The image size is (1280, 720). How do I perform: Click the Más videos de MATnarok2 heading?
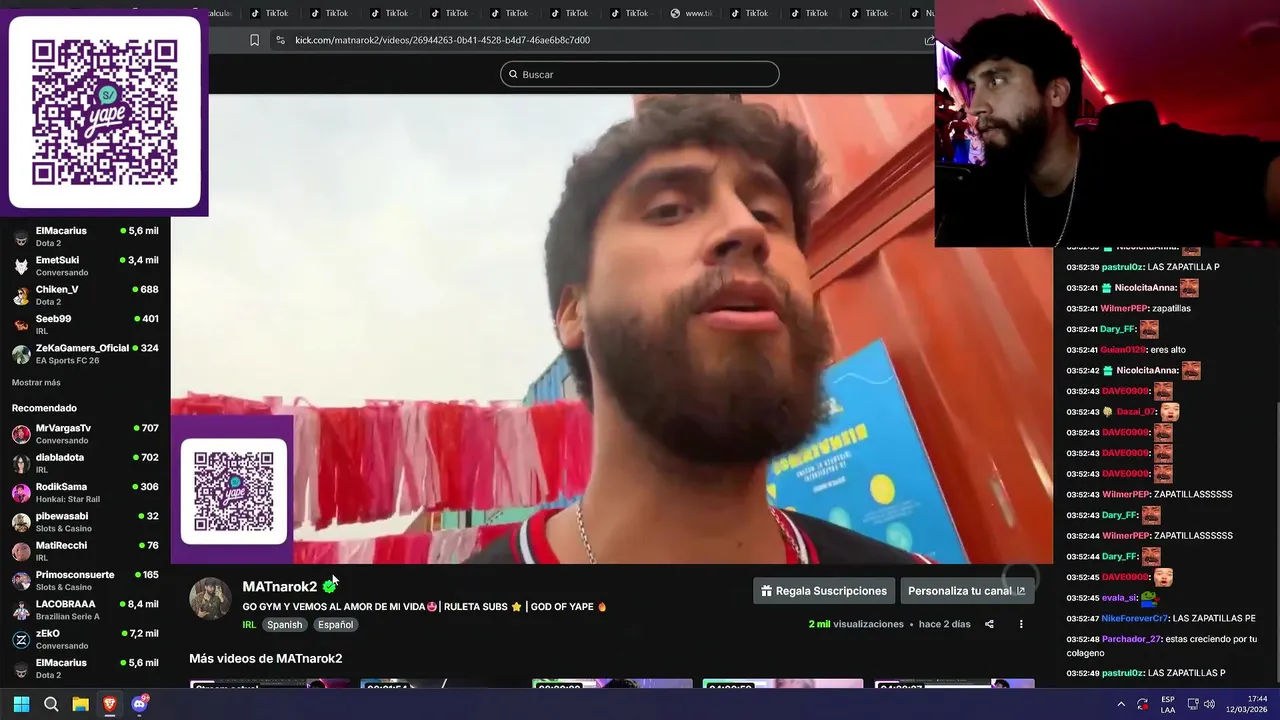tap(266, 658)
